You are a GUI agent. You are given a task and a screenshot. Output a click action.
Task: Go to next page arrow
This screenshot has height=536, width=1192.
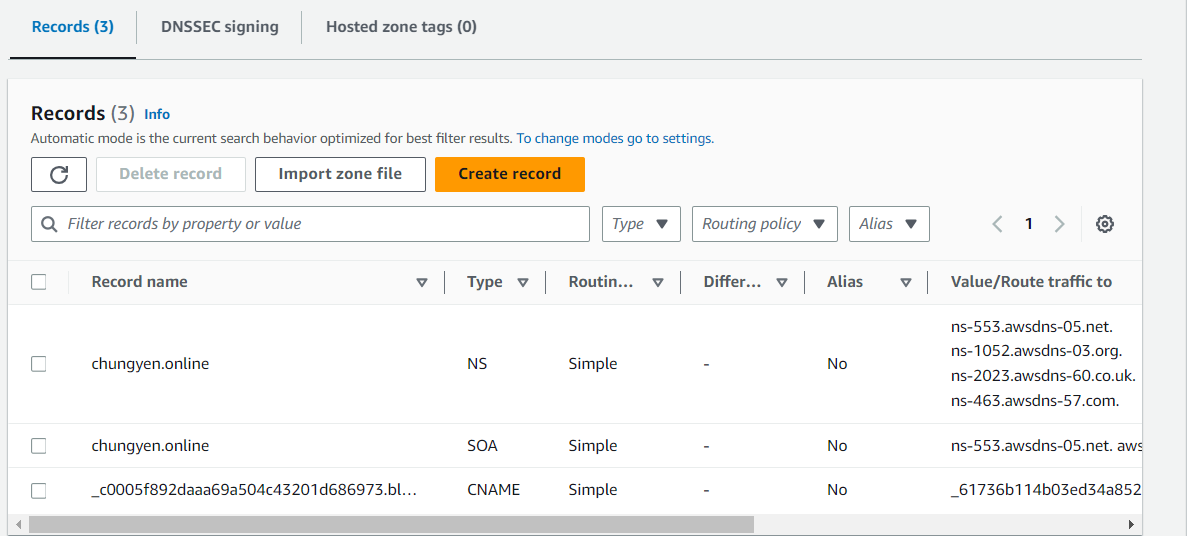(1060, 224)
